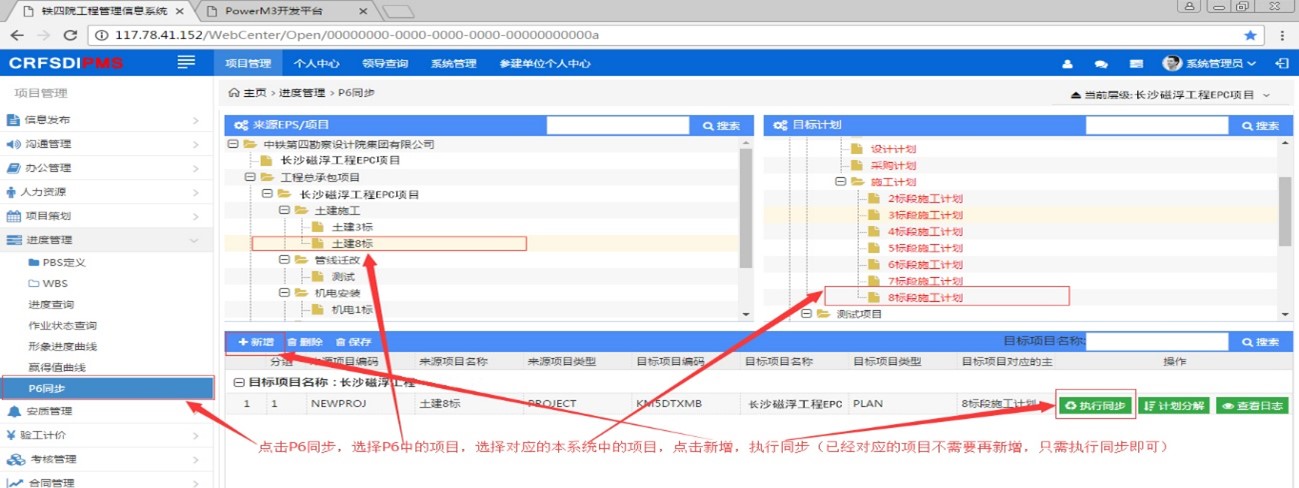Collapse the 进度管理 sidebar section
Viewport: 1299px width, 488px height.
point(106,240)
